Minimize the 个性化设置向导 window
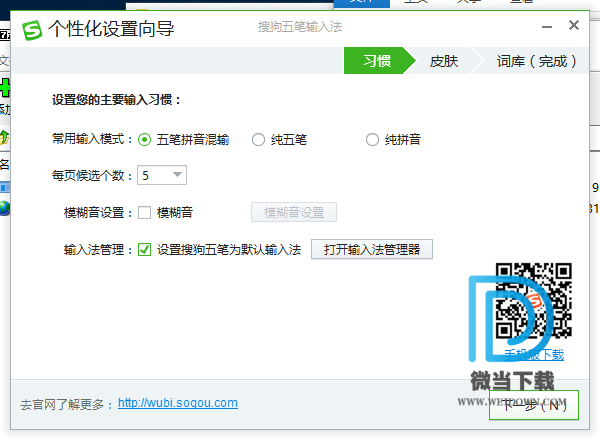The height and width of the screenshot is (440, 600). click(547, 27)
